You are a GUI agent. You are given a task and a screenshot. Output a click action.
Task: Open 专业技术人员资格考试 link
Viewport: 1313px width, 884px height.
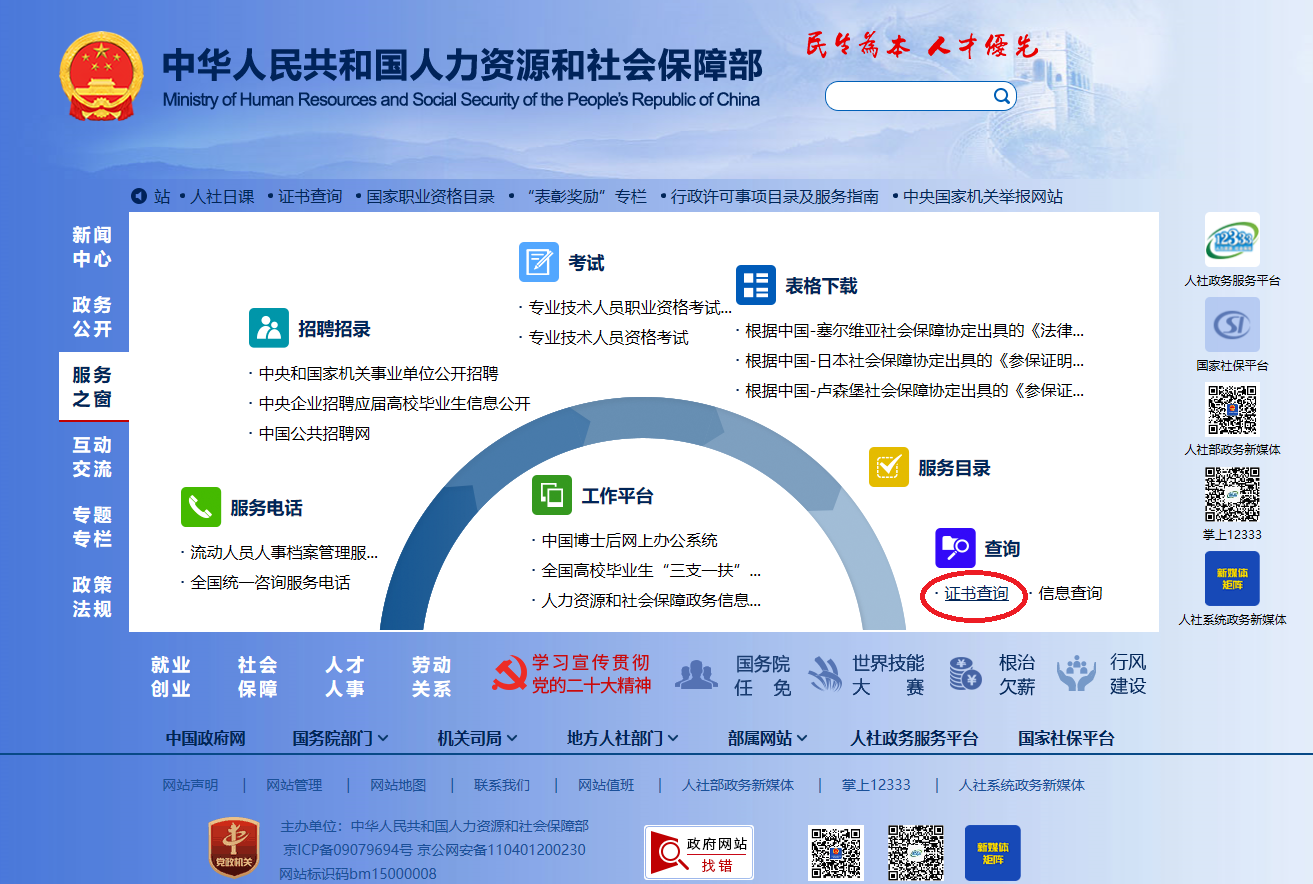(608, 338)
